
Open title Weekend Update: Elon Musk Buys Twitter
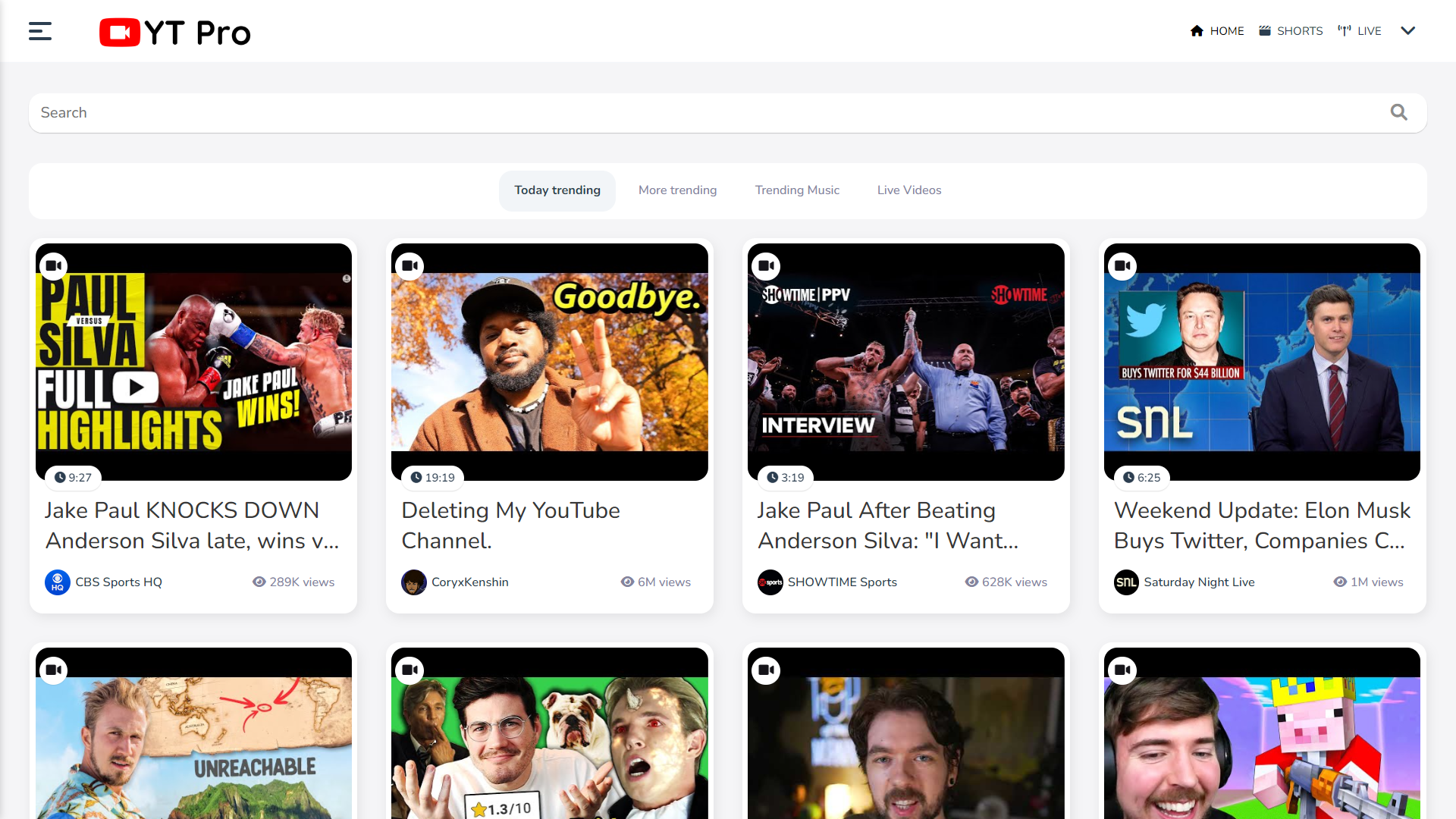click(x=1262, y=526)
